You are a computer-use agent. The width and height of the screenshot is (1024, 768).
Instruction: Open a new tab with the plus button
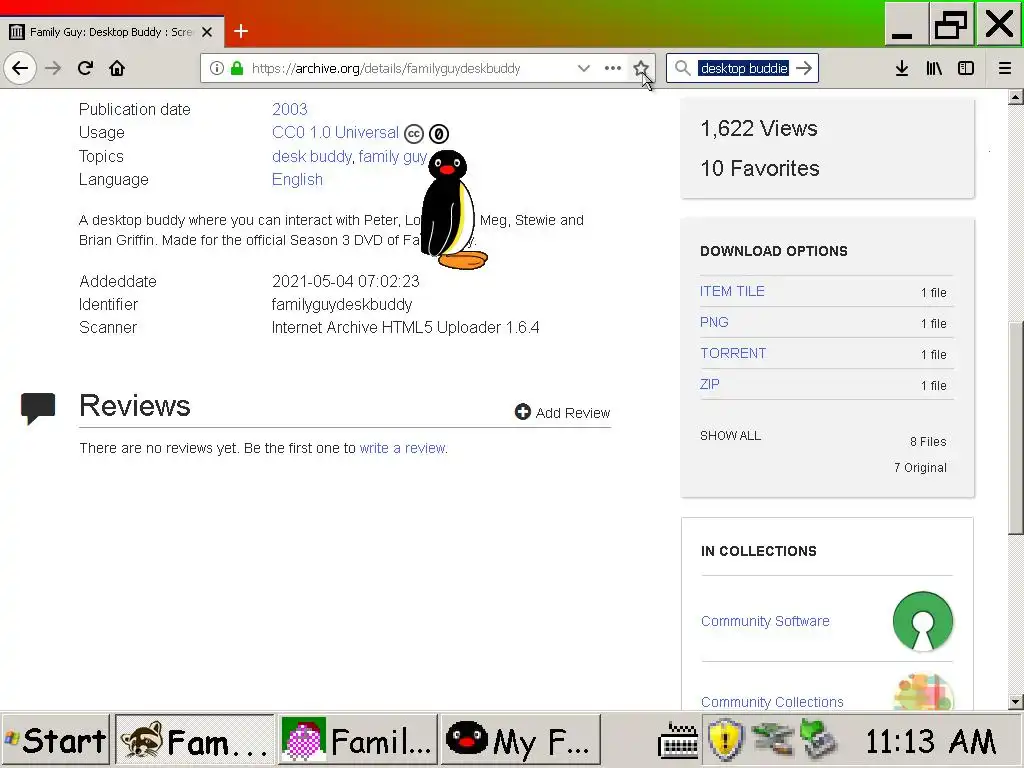(241, 31)
